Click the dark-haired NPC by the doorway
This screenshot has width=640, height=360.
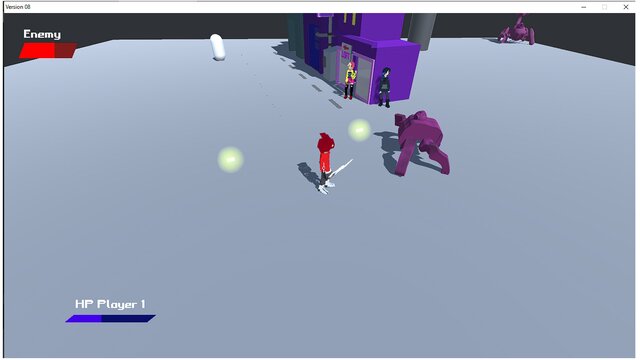pyautogui.click(x=384, y=87)
